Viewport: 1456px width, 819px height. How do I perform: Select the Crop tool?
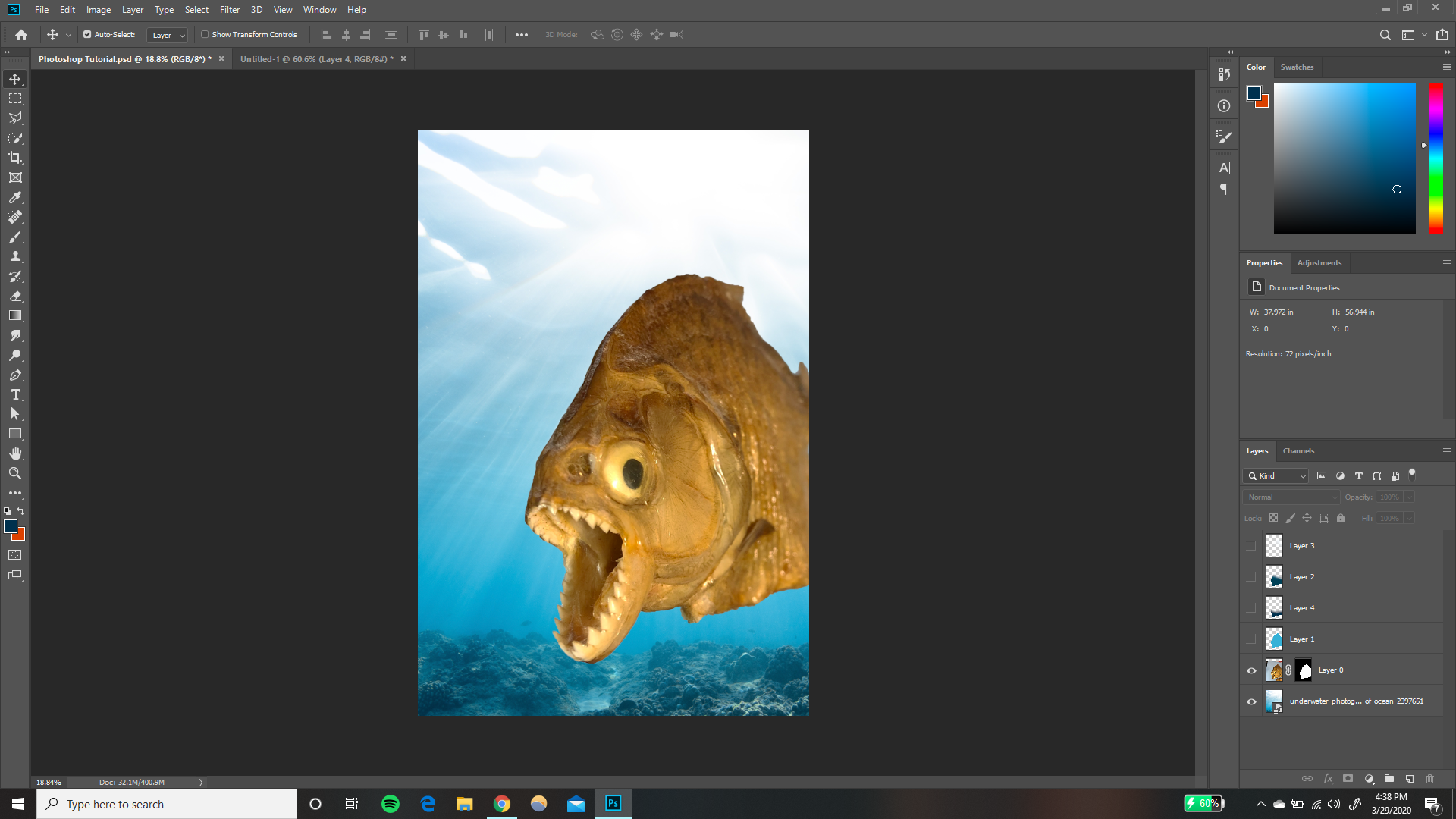click(15, 158)
